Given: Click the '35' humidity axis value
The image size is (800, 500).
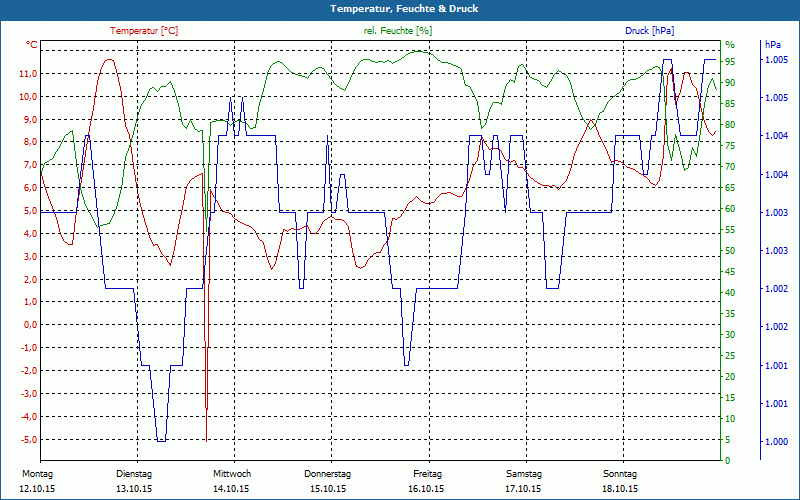Looking at the screenshot, I should point(730,314).
